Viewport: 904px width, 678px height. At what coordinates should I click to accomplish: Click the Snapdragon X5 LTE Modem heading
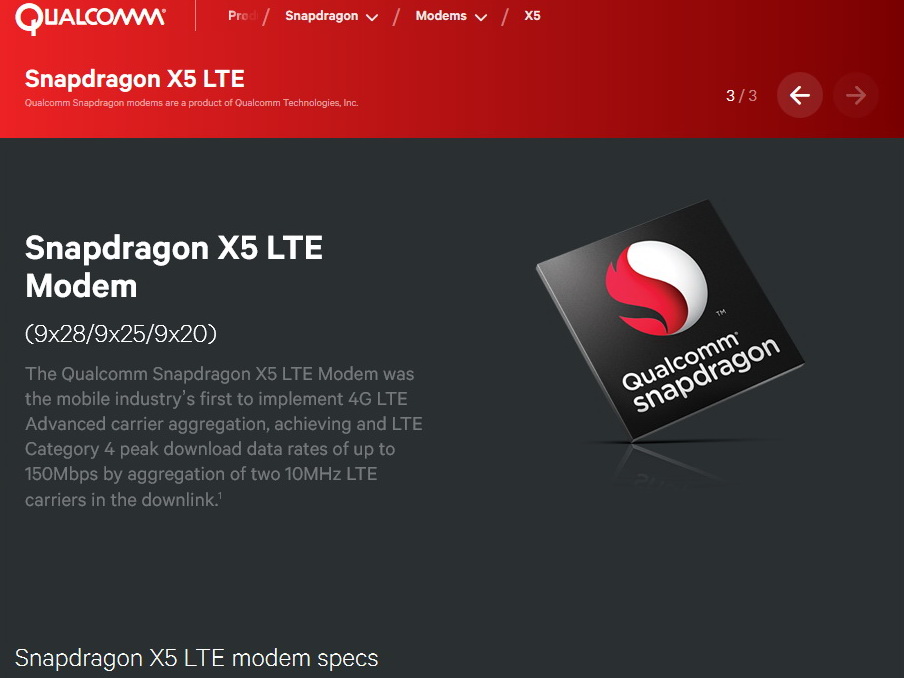pyautogui.click(x=174, y=266)
